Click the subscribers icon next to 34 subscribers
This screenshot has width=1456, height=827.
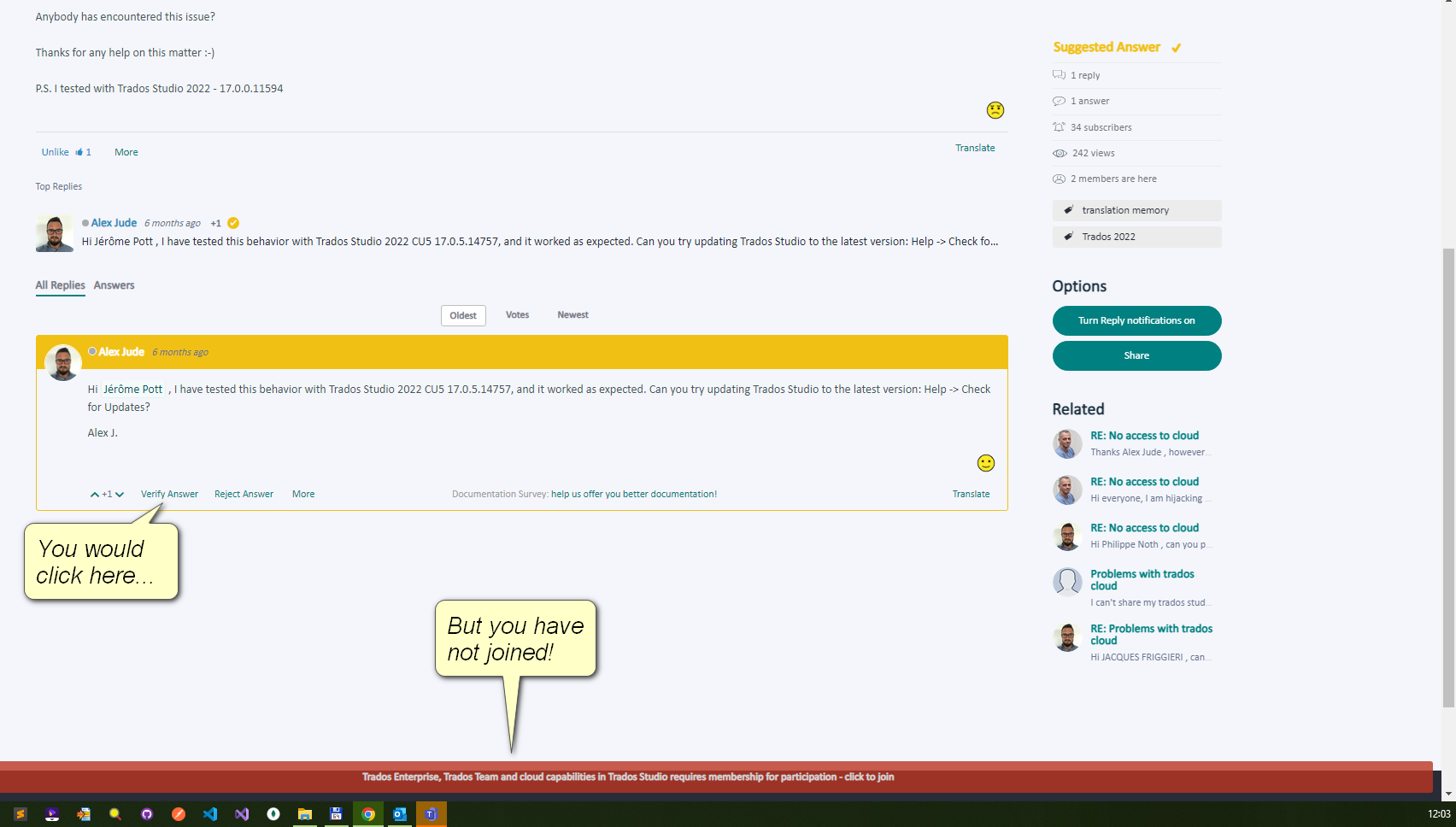click(1059, 127)
